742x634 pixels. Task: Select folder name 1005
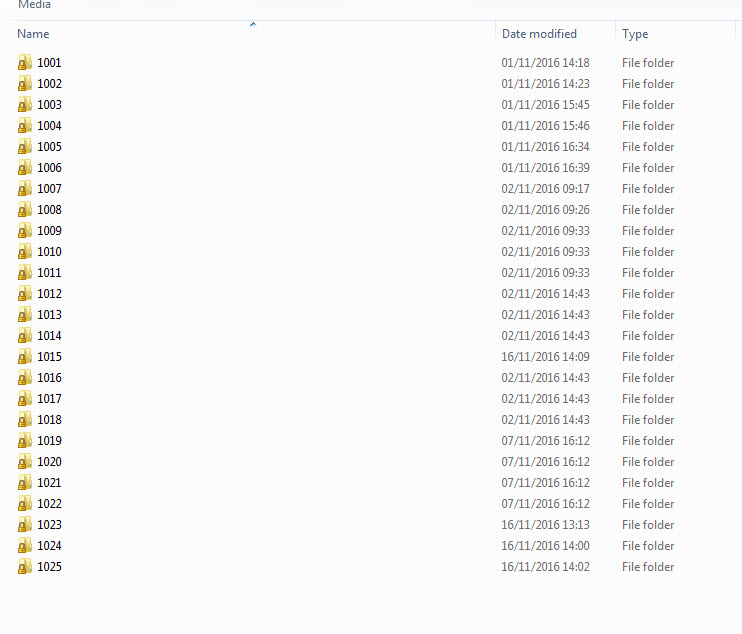click(x=49, y=147)
